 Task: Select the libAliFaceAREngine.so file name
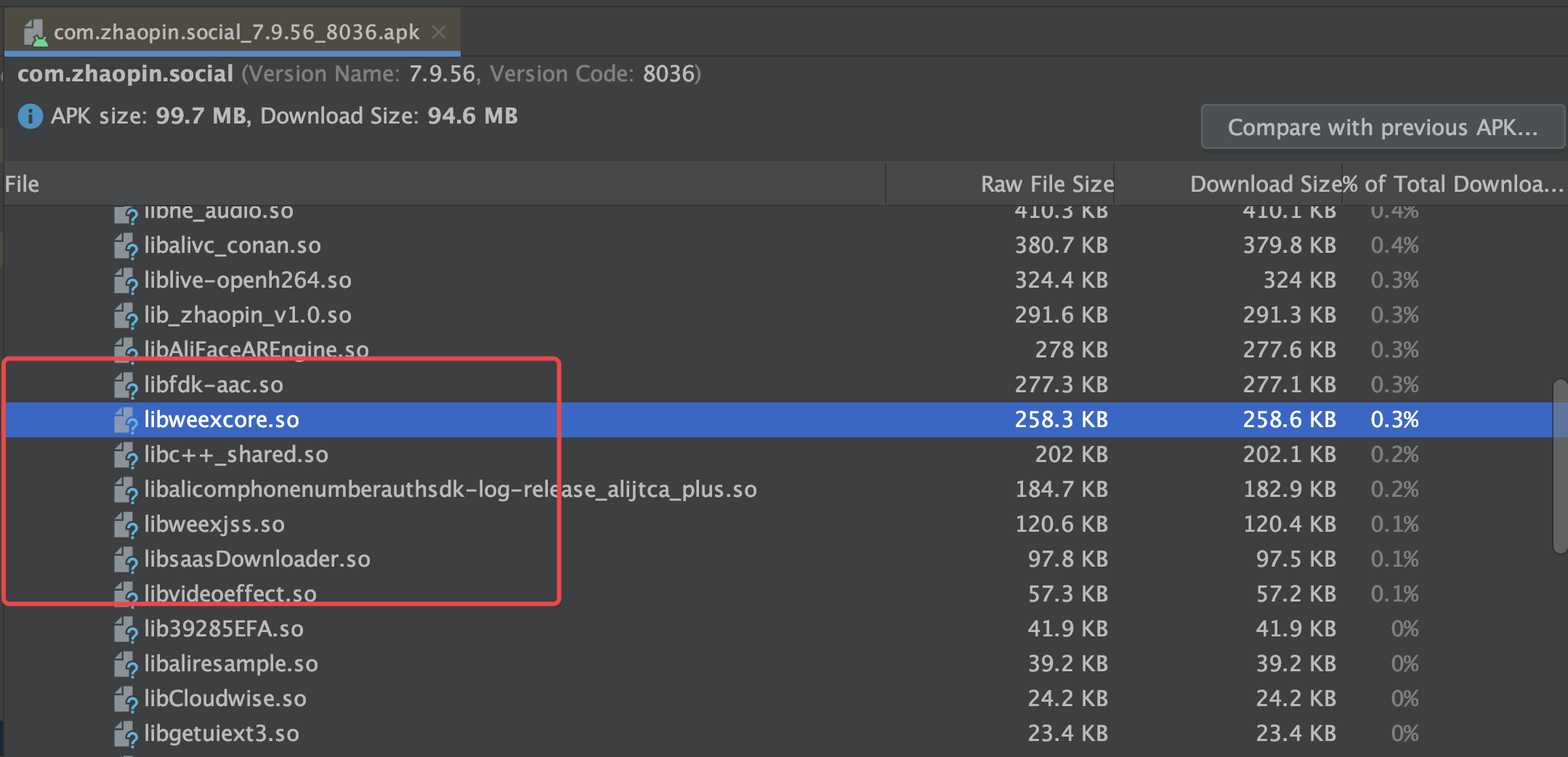tap(256, 350)
